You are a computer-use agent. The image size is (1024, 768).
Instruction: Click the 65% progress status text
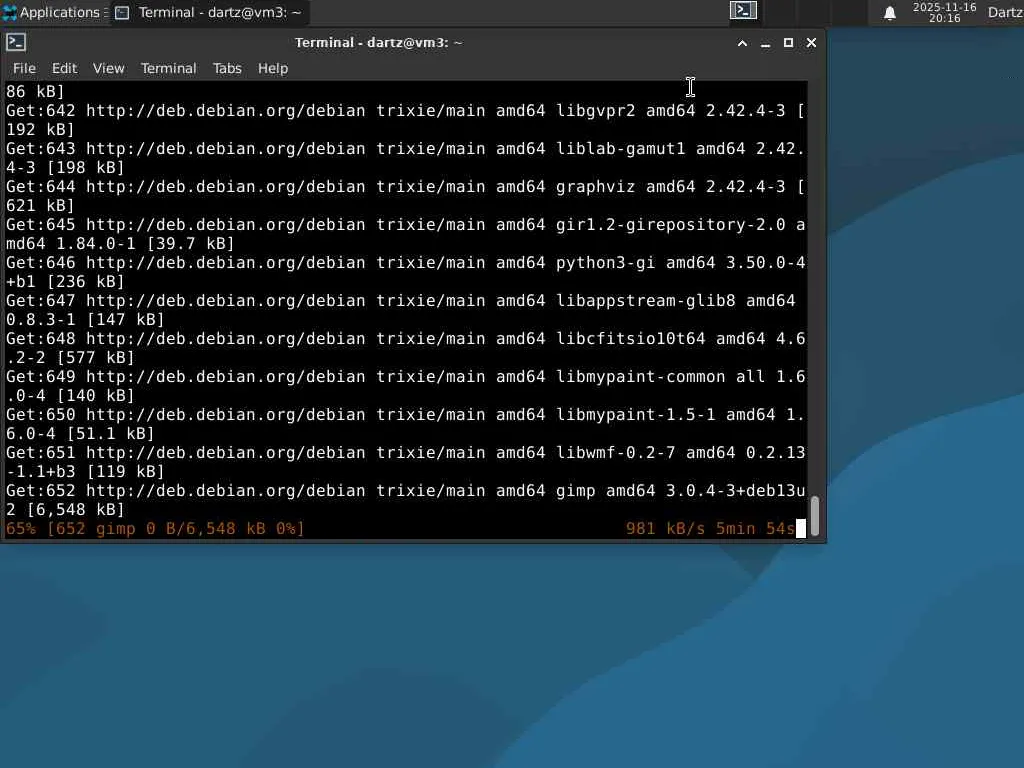[x=155, y=528]
